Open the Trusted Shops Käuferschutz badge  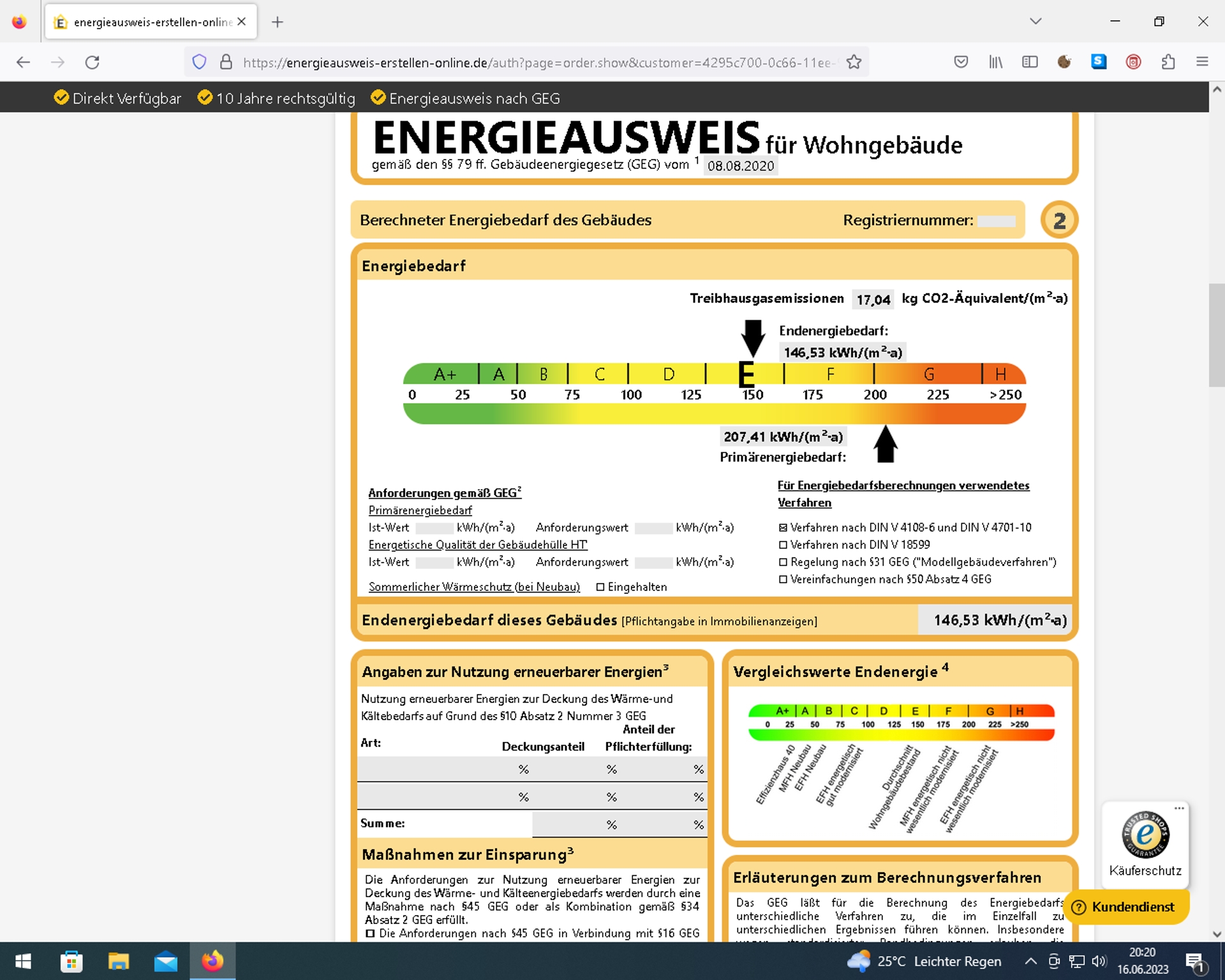coord(1145,845)
